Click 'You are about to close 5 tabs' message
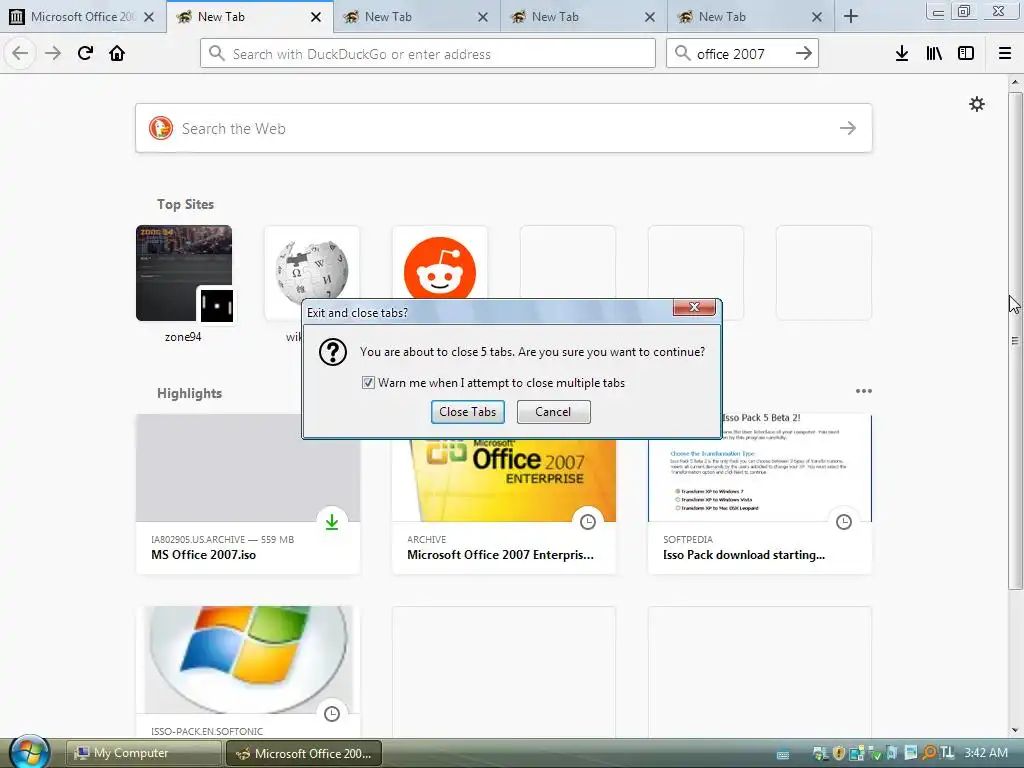Viewport: 1024px width, 768px height. tap(532, 352)
